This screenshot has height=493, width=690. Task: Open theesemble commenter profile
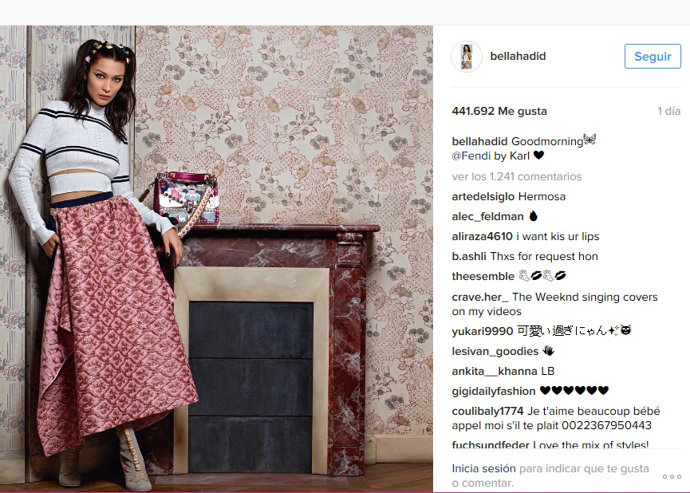(483, 276)
